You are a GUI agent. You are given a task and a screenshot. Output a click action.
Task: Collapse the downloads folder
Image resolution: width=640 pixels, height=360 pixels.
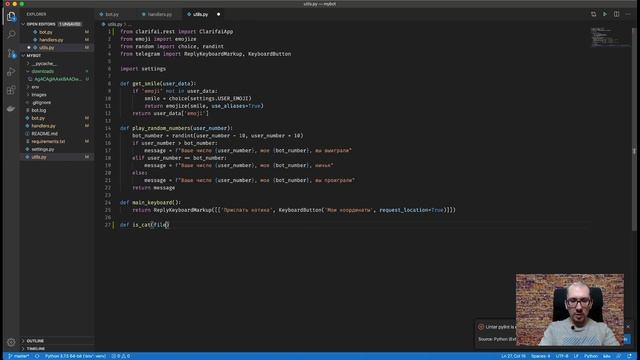tap(42, 71)
